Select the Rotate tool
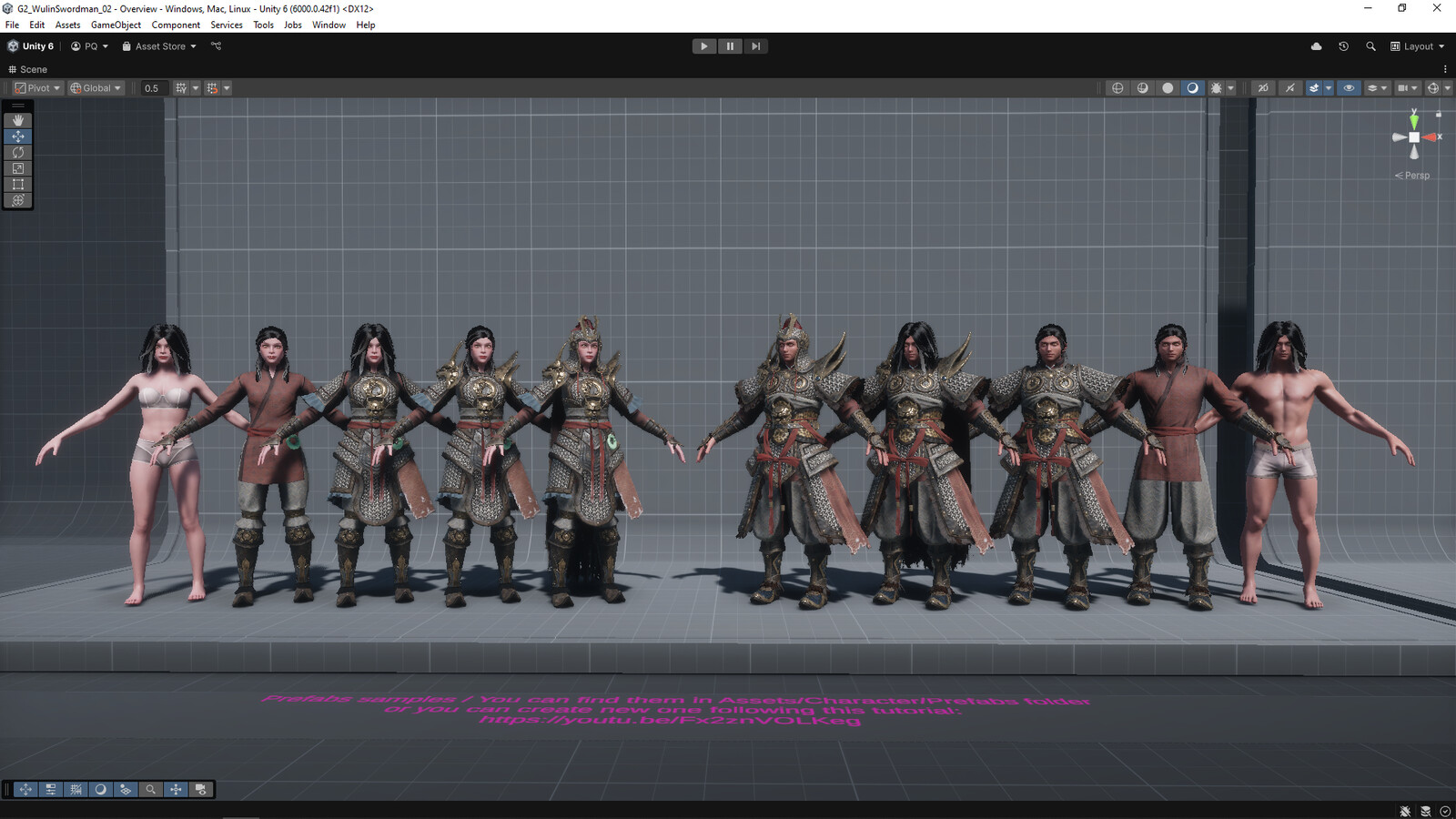The image size is (1456, 819). [18, 152]
